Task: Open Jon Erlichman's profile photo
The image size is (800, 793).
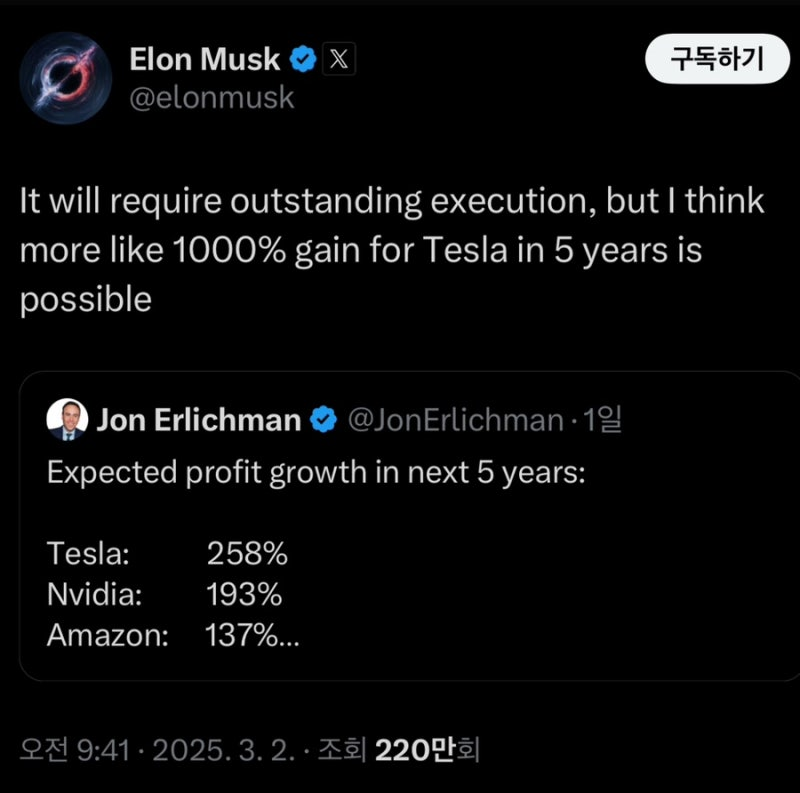Action: point(67,419)
